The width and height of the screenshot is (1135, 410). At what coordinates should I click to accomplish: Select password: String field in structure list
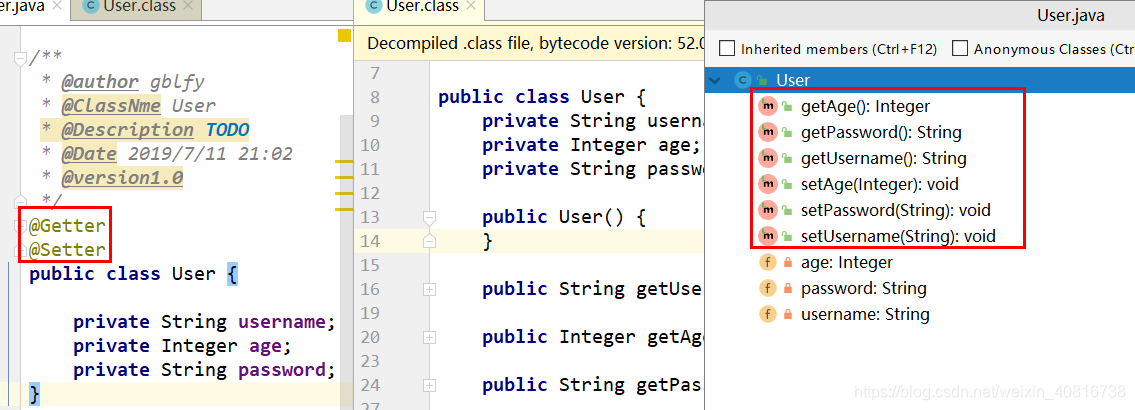pos(864,288)
